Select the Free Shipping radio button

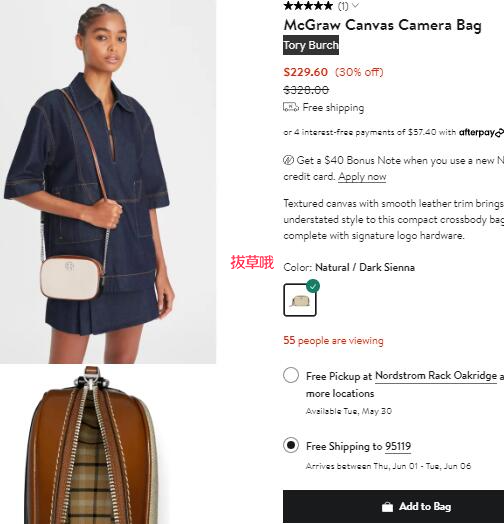click(x=291, y=445)
